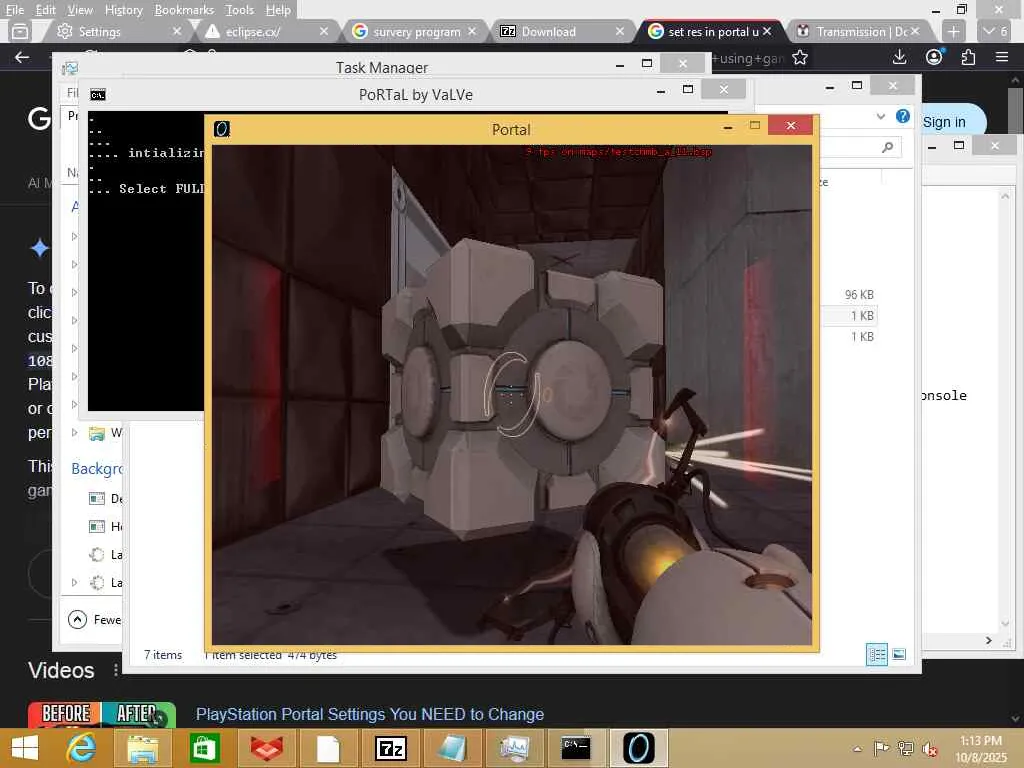Go back using the browser back arrow
Image resolution: width=1024 pixels, height=768 pixels.
22,57
